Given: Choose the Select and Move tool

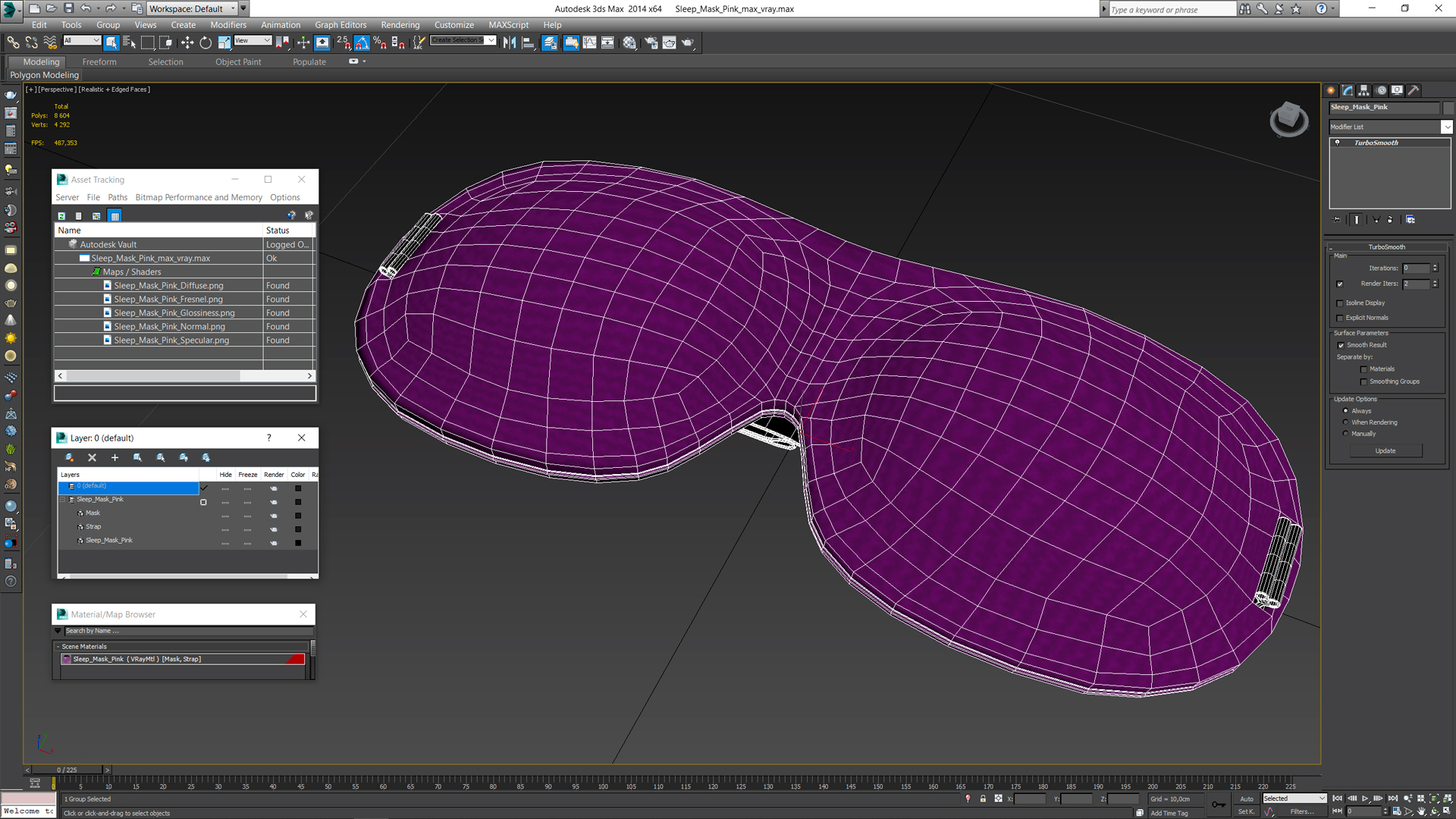Looking at the screenshot, I should point(187,42).
